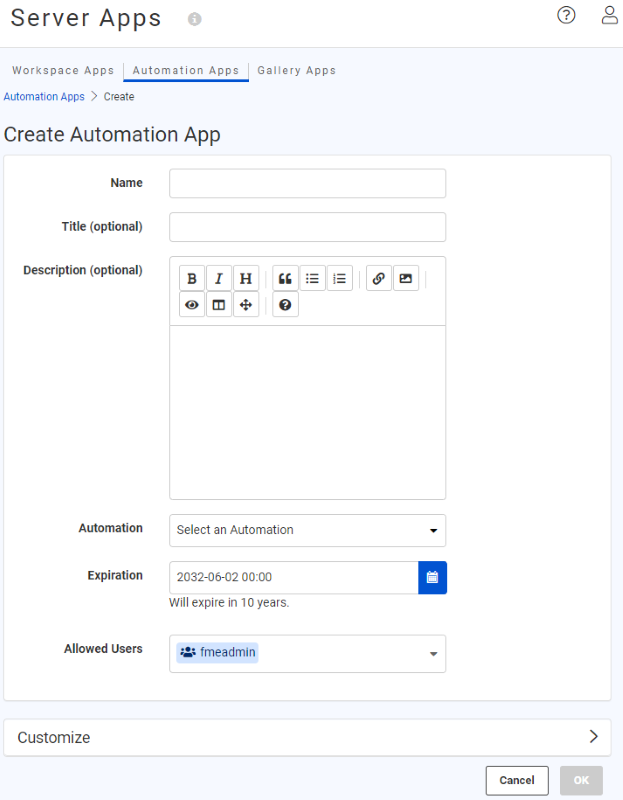Click the "Create Automation App" heading
This screenshot has width=623, height=800.
point(112,135)
